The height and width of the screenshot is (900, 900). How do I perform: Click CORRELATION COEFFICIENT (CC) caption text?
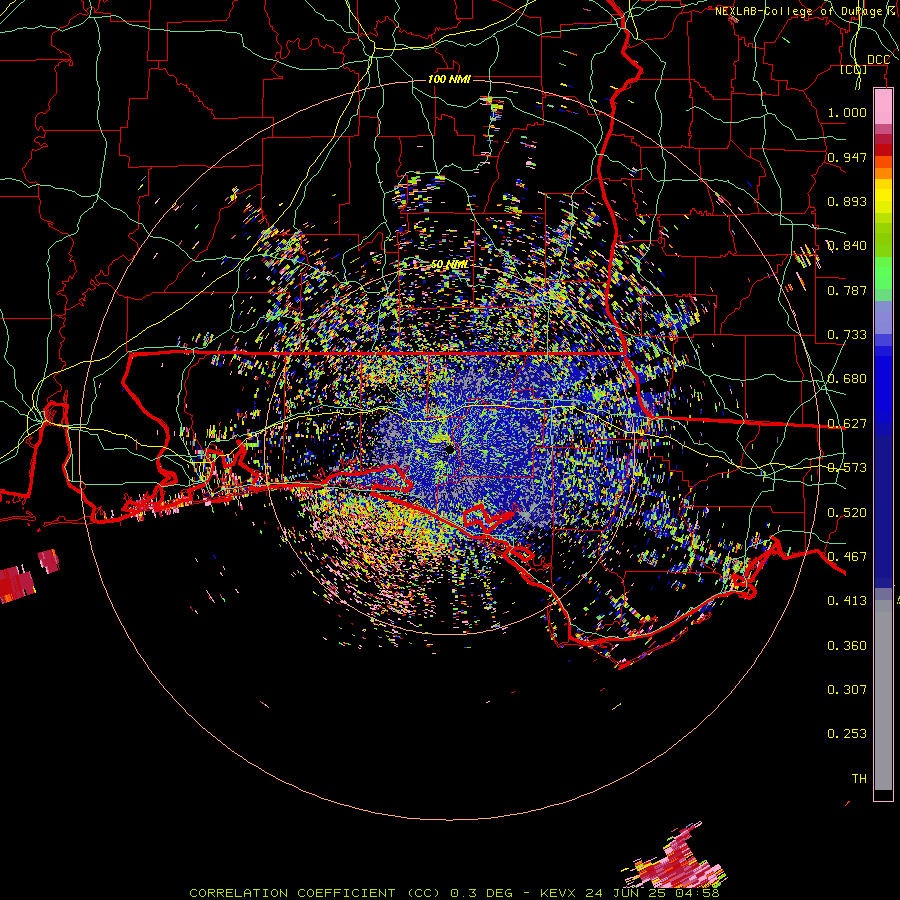pos(316,893)
